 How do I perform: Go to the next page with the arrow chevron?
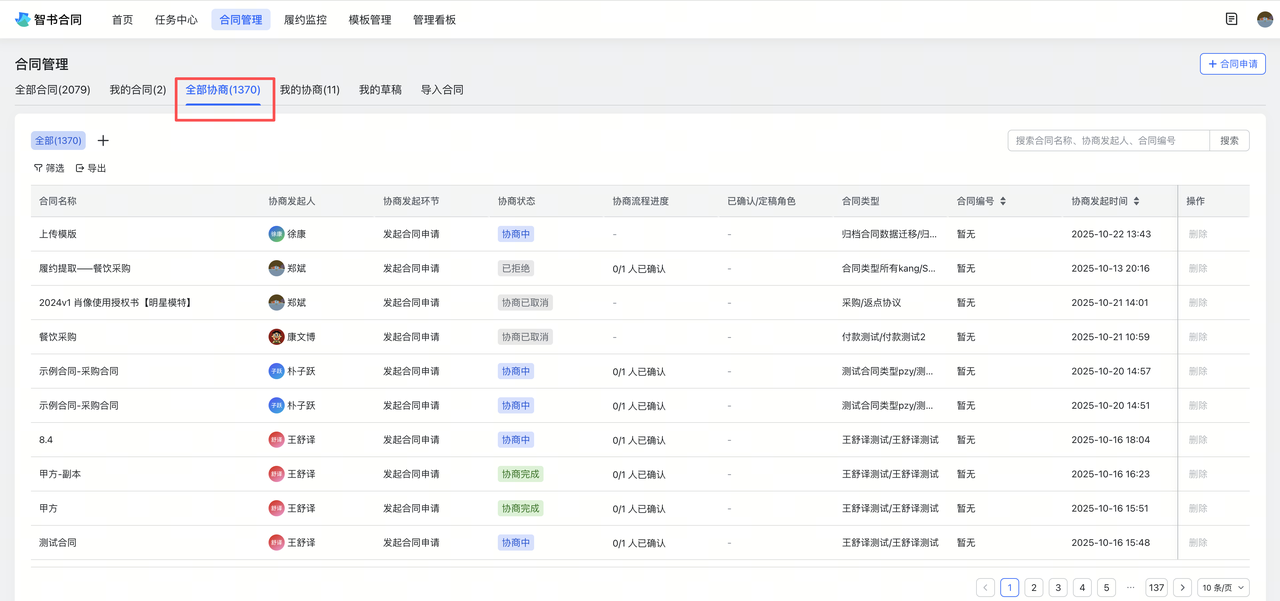coord(1182,587)
